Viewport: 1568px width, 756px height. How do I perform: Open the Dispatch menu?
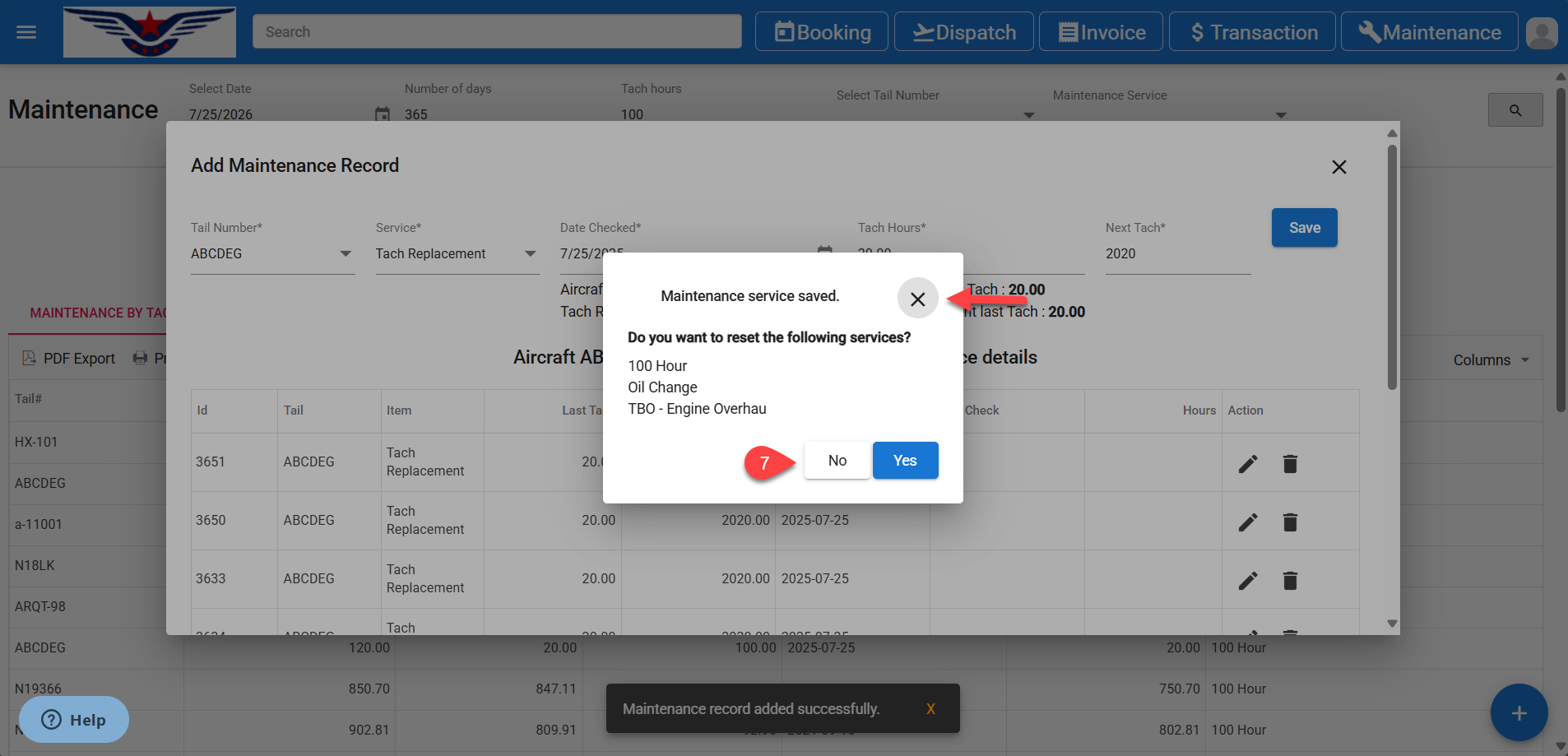click(x=963, y=32)
